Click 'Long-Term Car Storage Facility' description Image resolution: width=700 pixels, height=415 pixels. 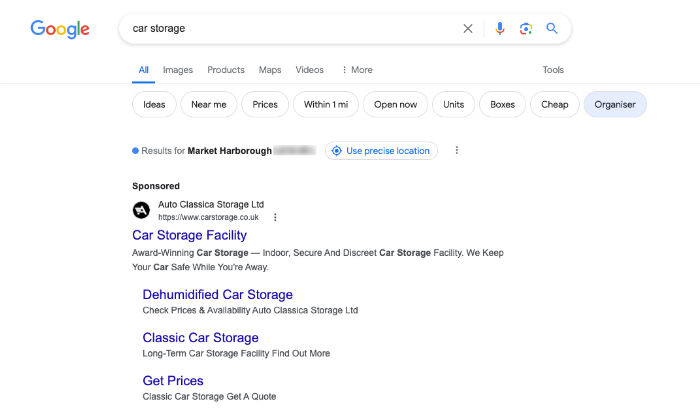[236, 353]
